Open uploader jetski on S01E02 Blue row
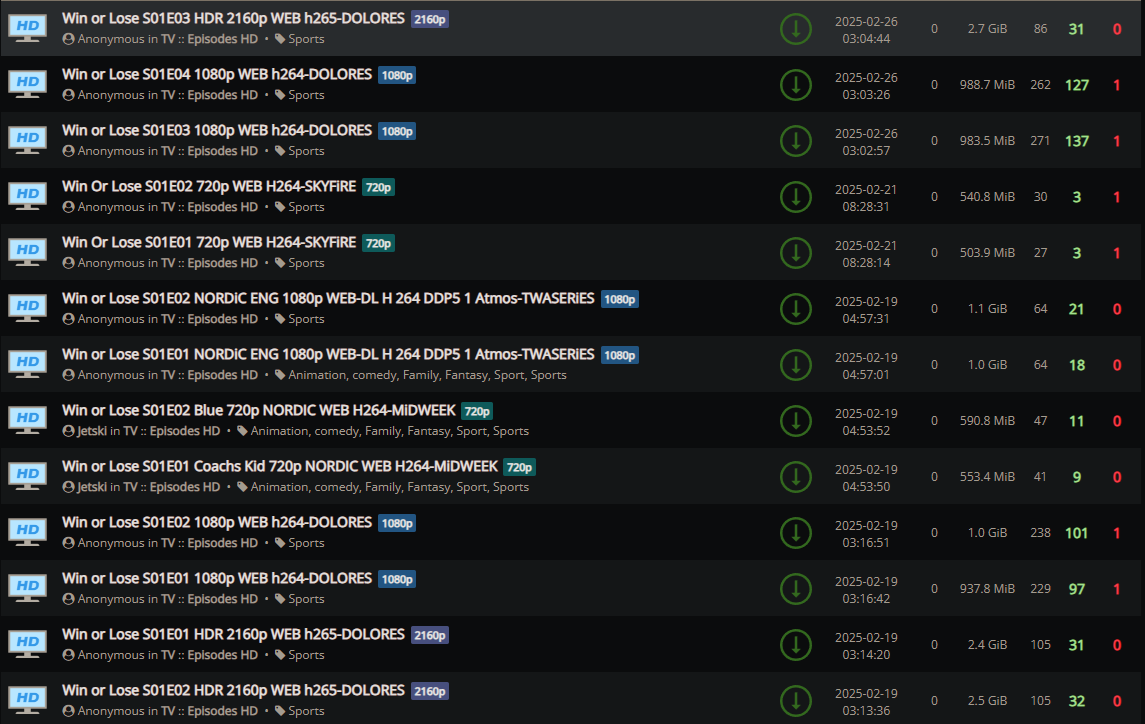1145x724 pixels. pos(92,431)
